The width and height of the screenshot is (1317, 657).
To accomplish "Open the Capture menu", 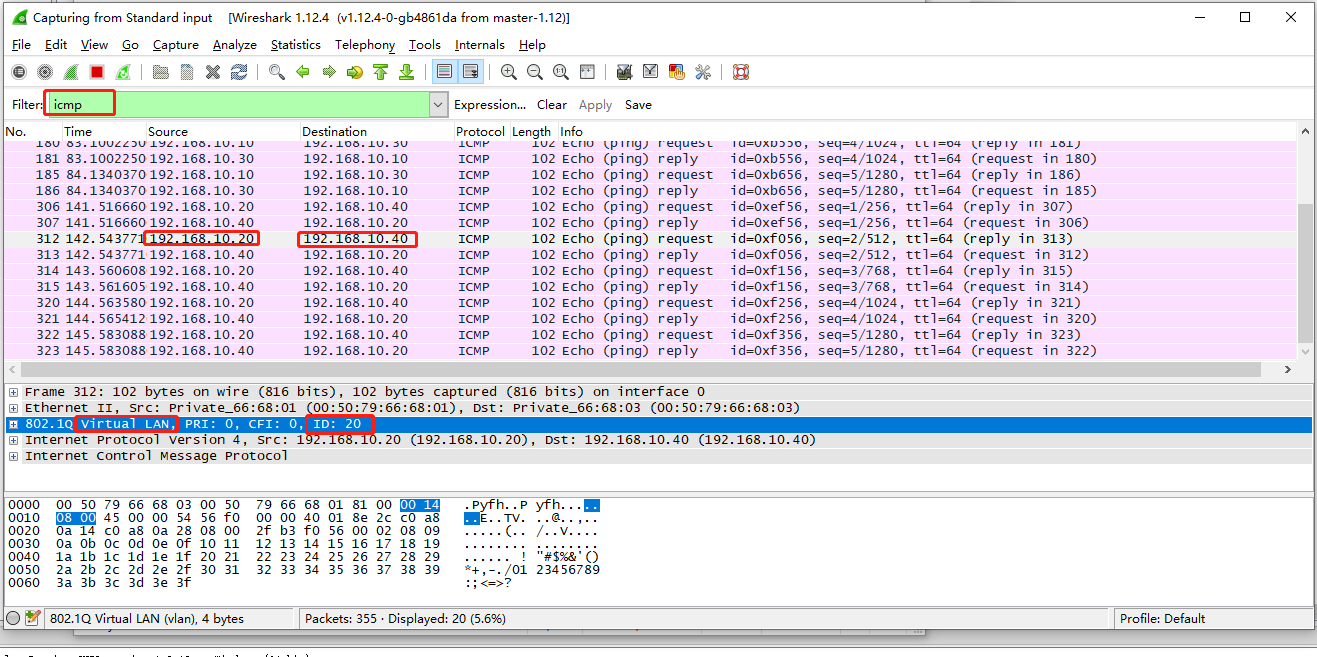I will (176, 45).
